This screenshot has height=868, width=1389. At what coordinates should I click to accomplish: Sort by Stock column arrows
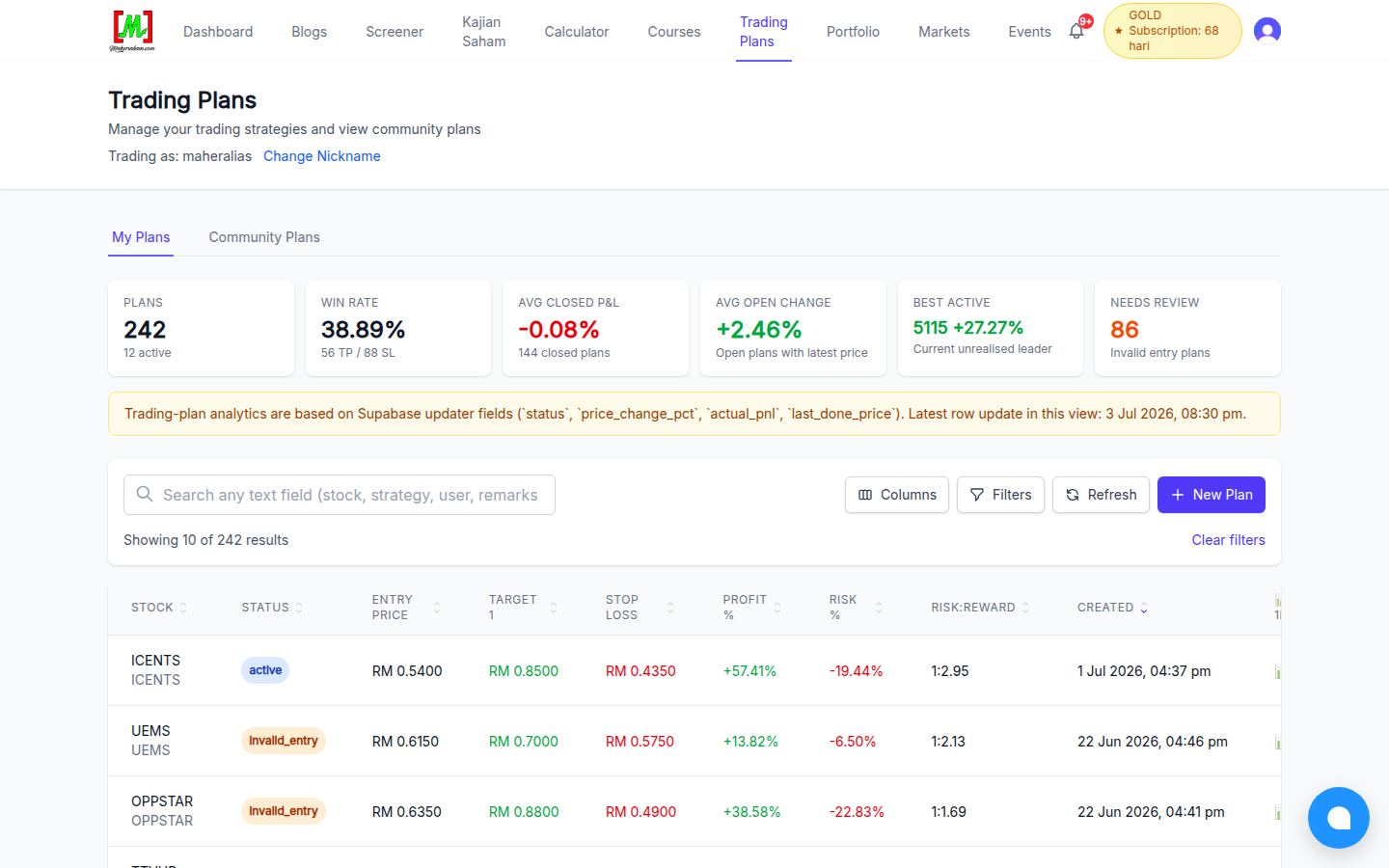tap(183, 608)
